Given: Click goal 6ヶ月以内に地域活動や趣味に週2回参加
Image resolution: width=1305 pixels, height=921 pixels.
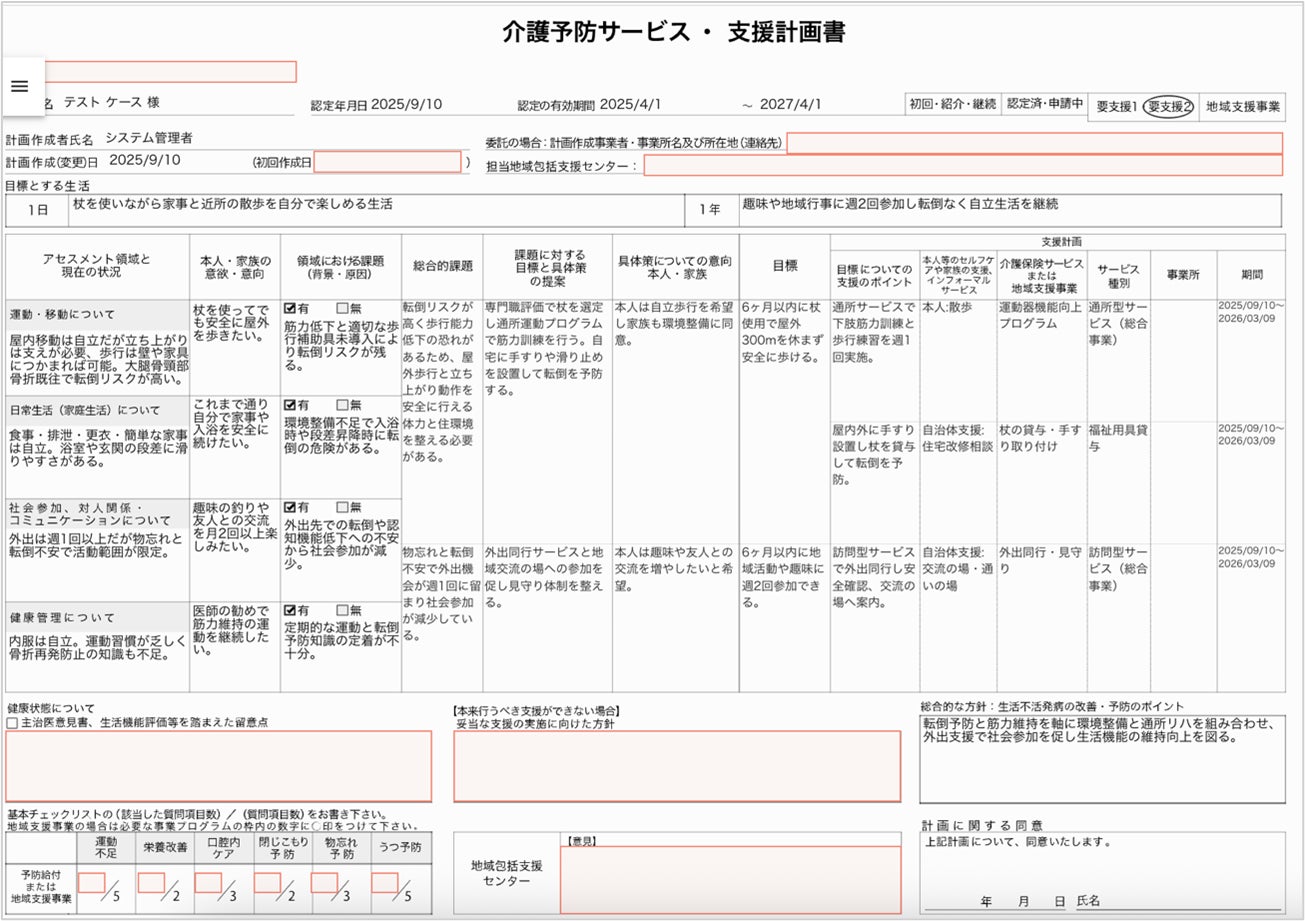Looking at the screenshot, I should coord(782,577).
